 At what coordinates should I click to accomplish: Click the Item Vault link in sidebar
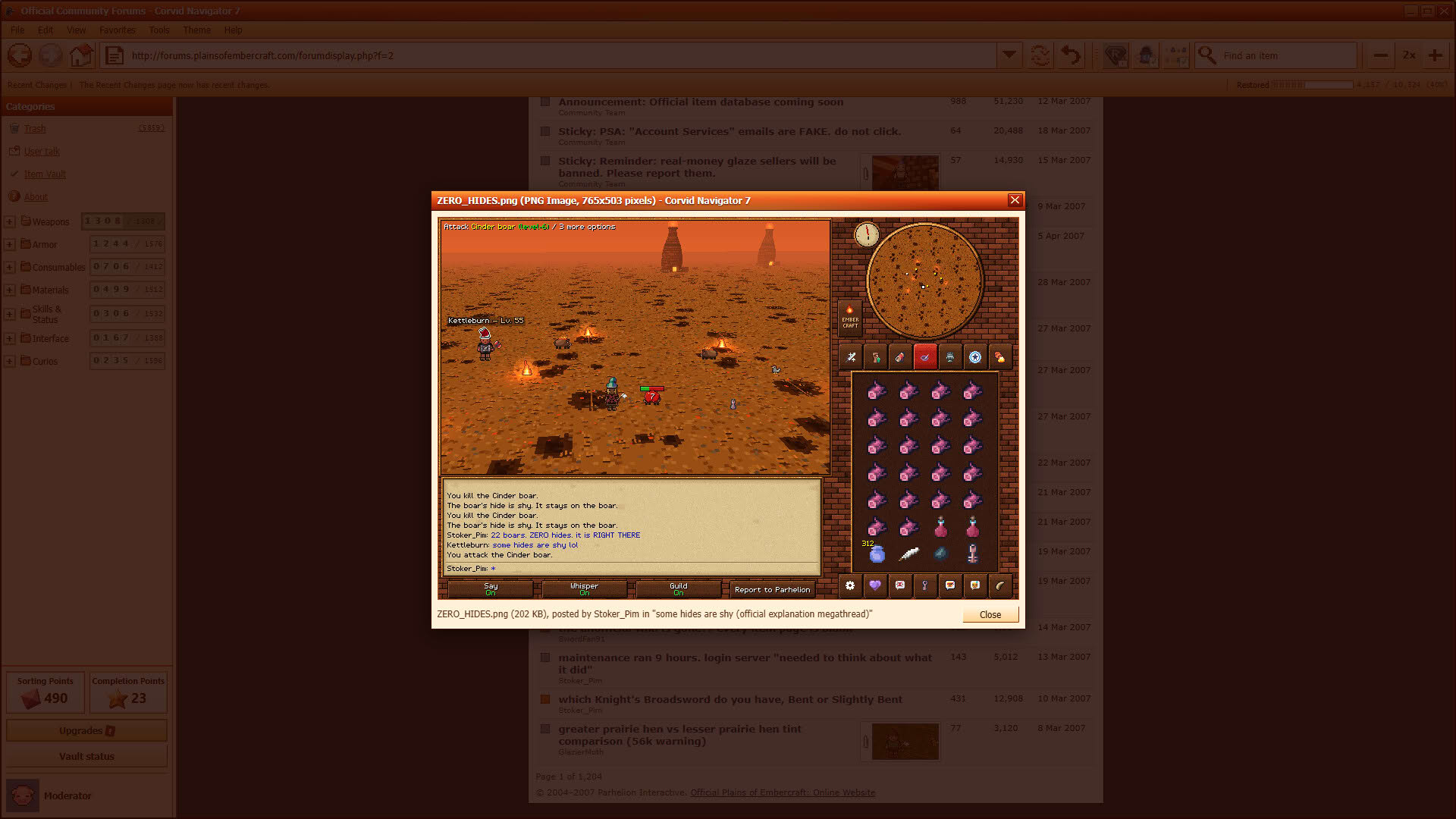tap(45, 174)
